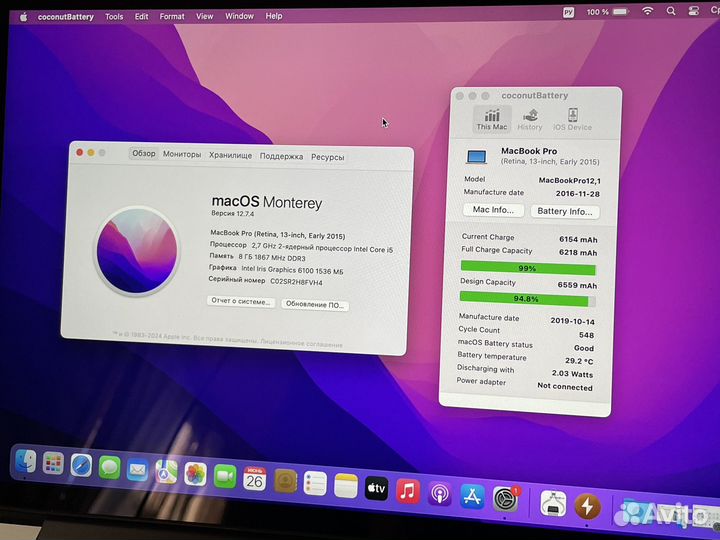
Task: Open Notes app in the Dock
Action: tap(346, 486)
